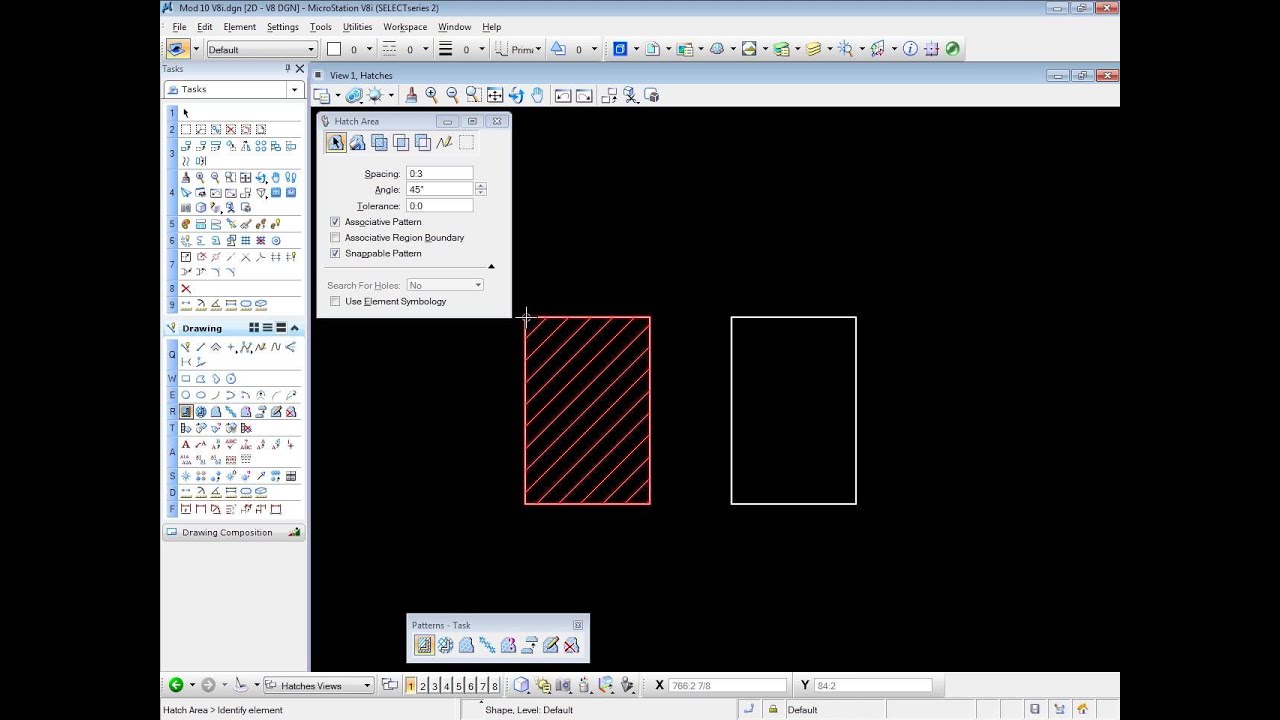This screenshot has height=720, width=1280.
Task: Select the Delete Element red X in Tasks row 8
Action: point(186,288)
